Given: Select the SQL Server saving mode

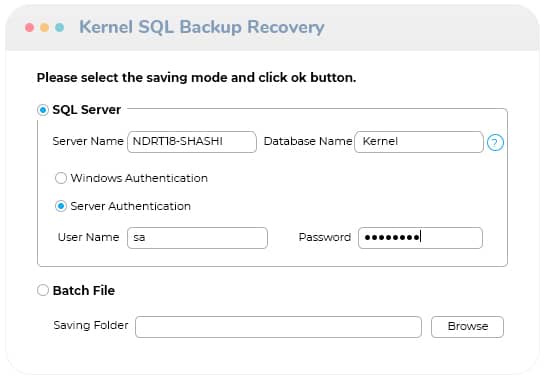Looking at the screenshot, I should tap(43, 110).
